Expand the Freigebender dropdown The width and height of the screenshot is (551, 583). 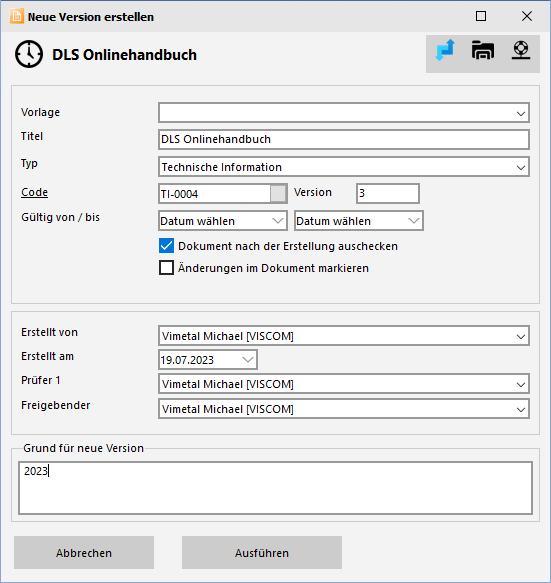[521, 409]
